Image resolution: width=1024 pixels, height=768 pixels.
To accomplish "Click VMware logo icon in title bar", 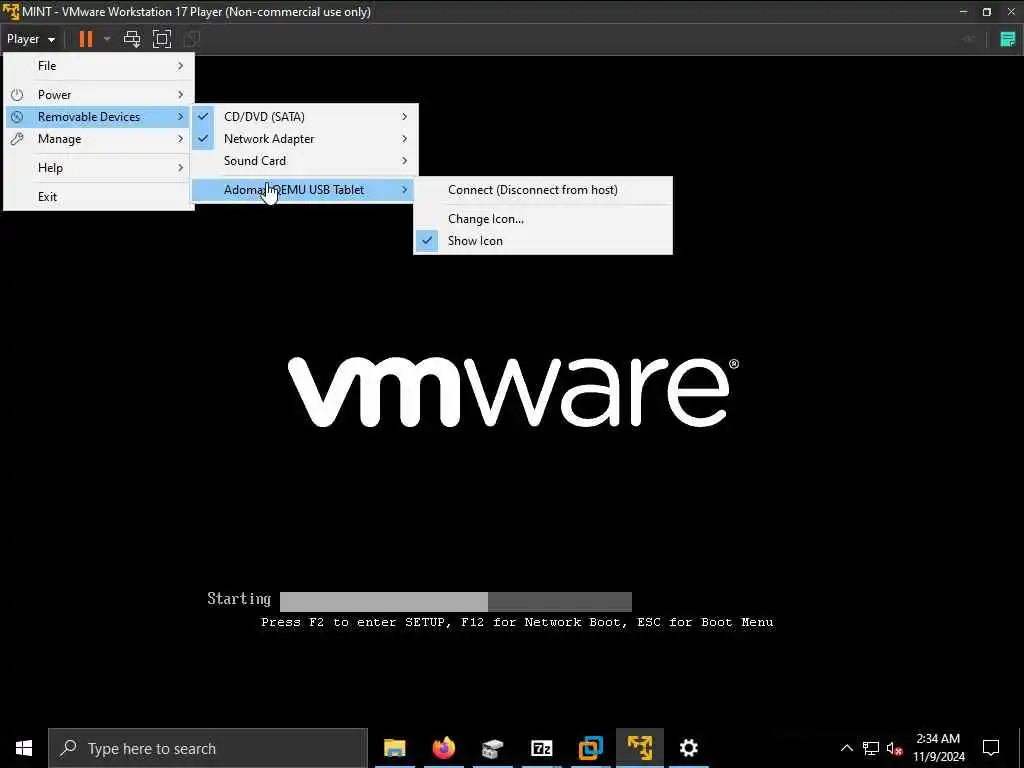I will point(10,12).
